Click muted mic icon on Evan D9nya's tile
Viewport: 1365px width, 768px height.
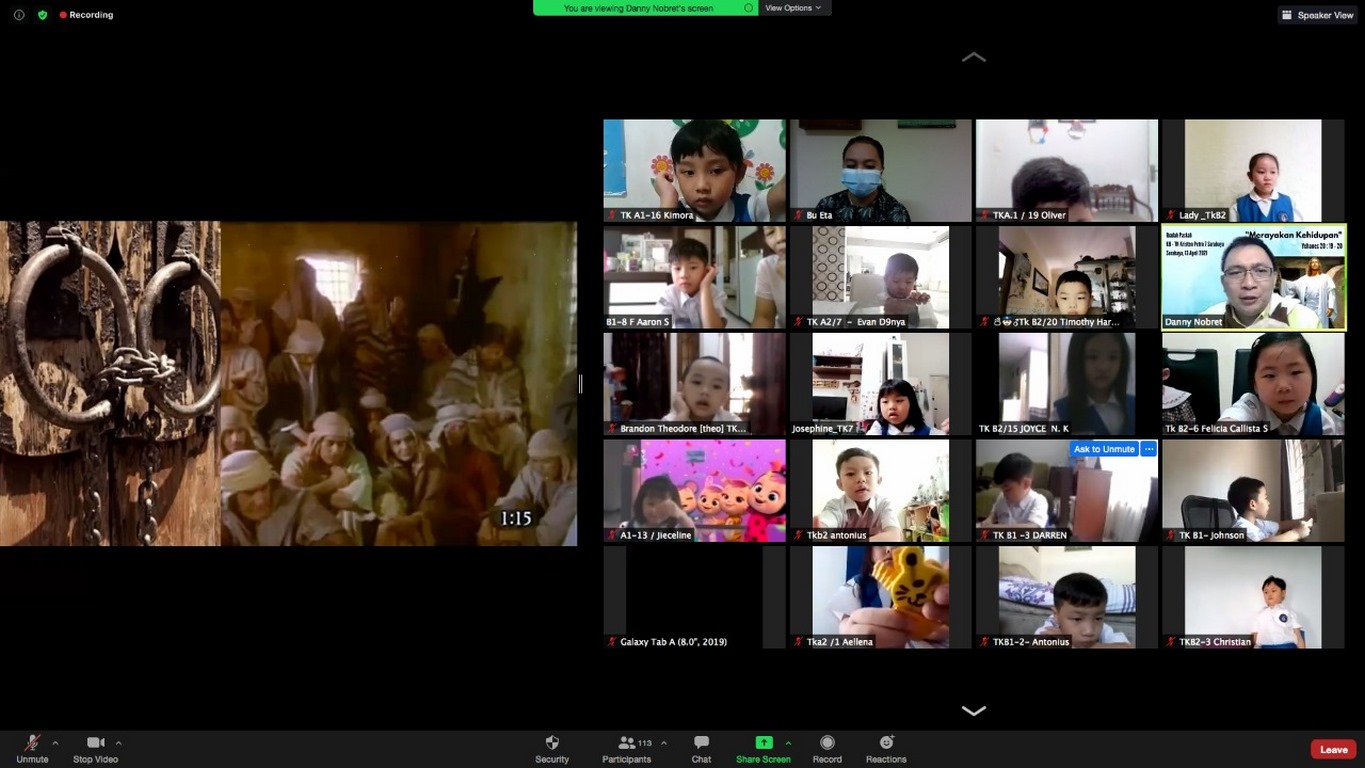[x=798, y=322]
